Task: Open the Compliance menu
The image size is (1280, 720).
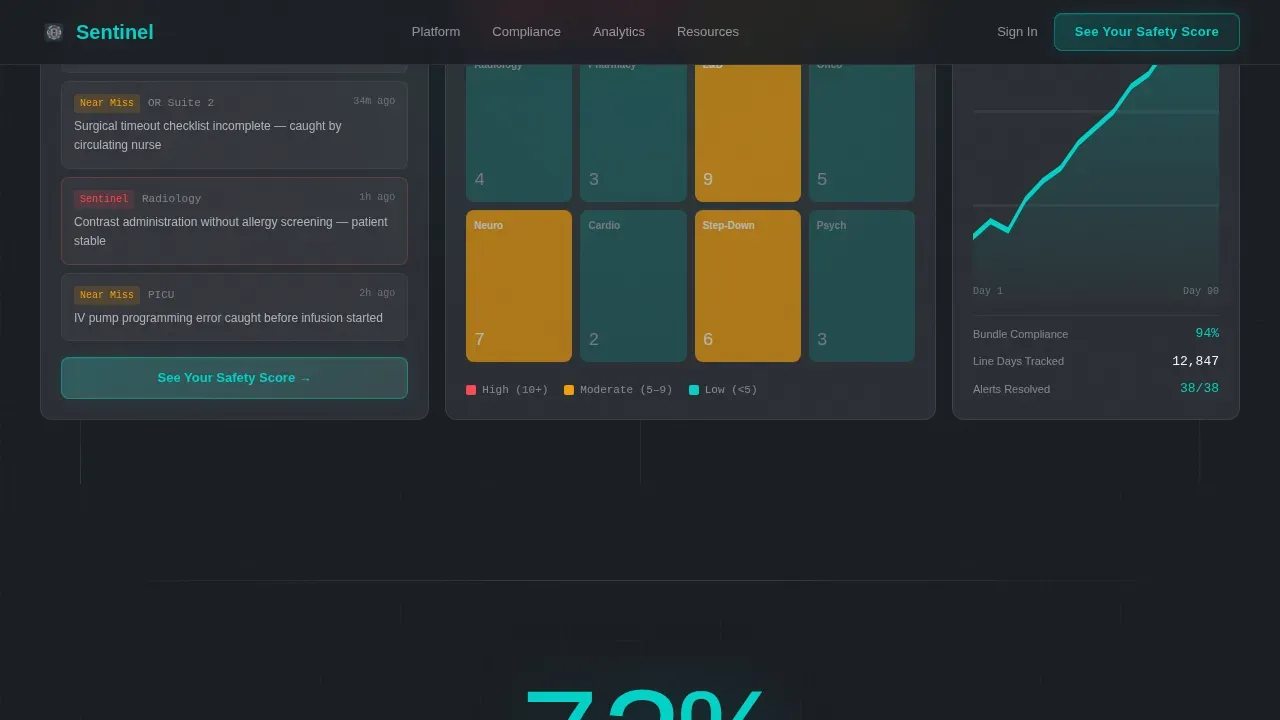Action: [x=526, y=32]
